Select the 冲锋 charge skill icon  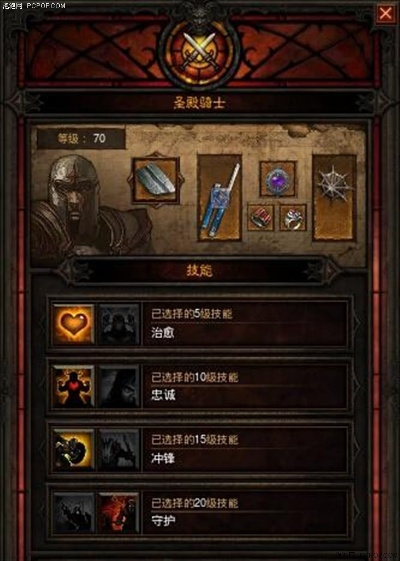[x=73, y=449]
